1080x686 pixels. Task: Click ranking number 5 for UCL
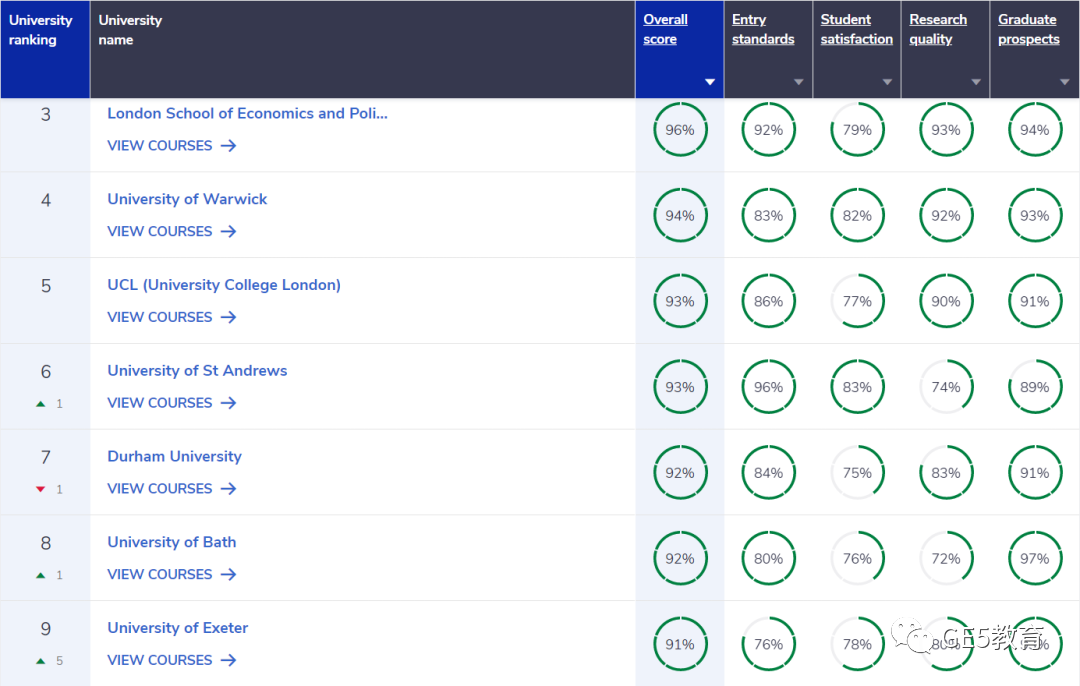click(x=45, y=286)
